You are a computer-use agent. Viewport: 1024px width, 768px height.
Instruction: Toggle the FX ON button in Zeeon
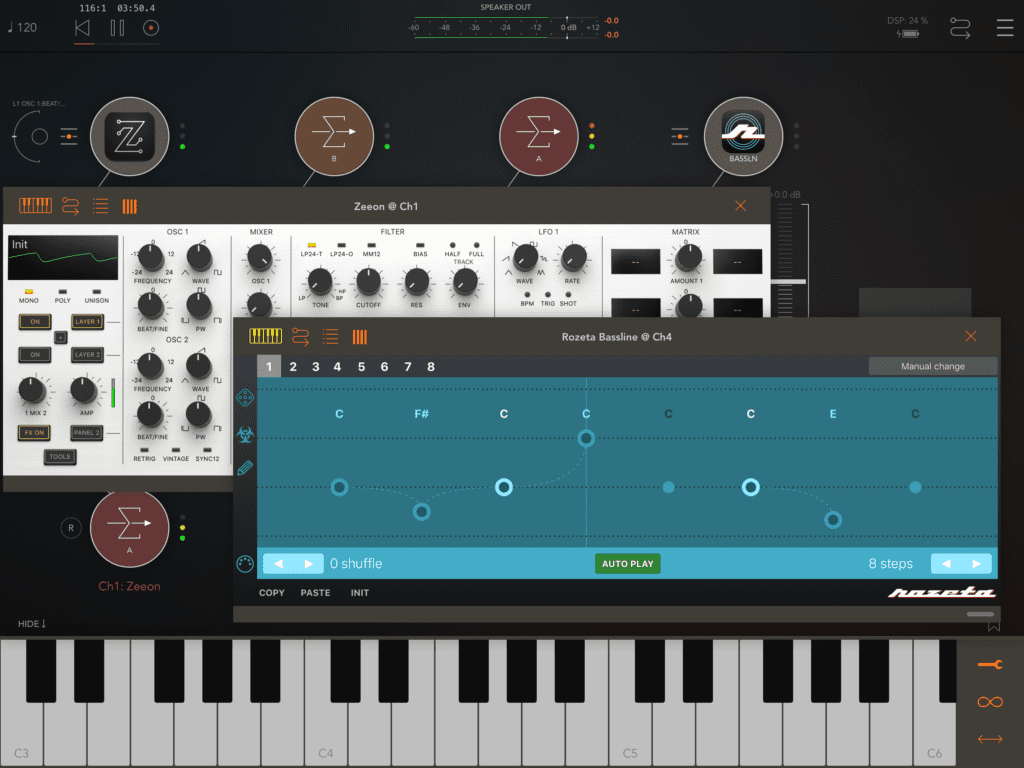[35, 433]
